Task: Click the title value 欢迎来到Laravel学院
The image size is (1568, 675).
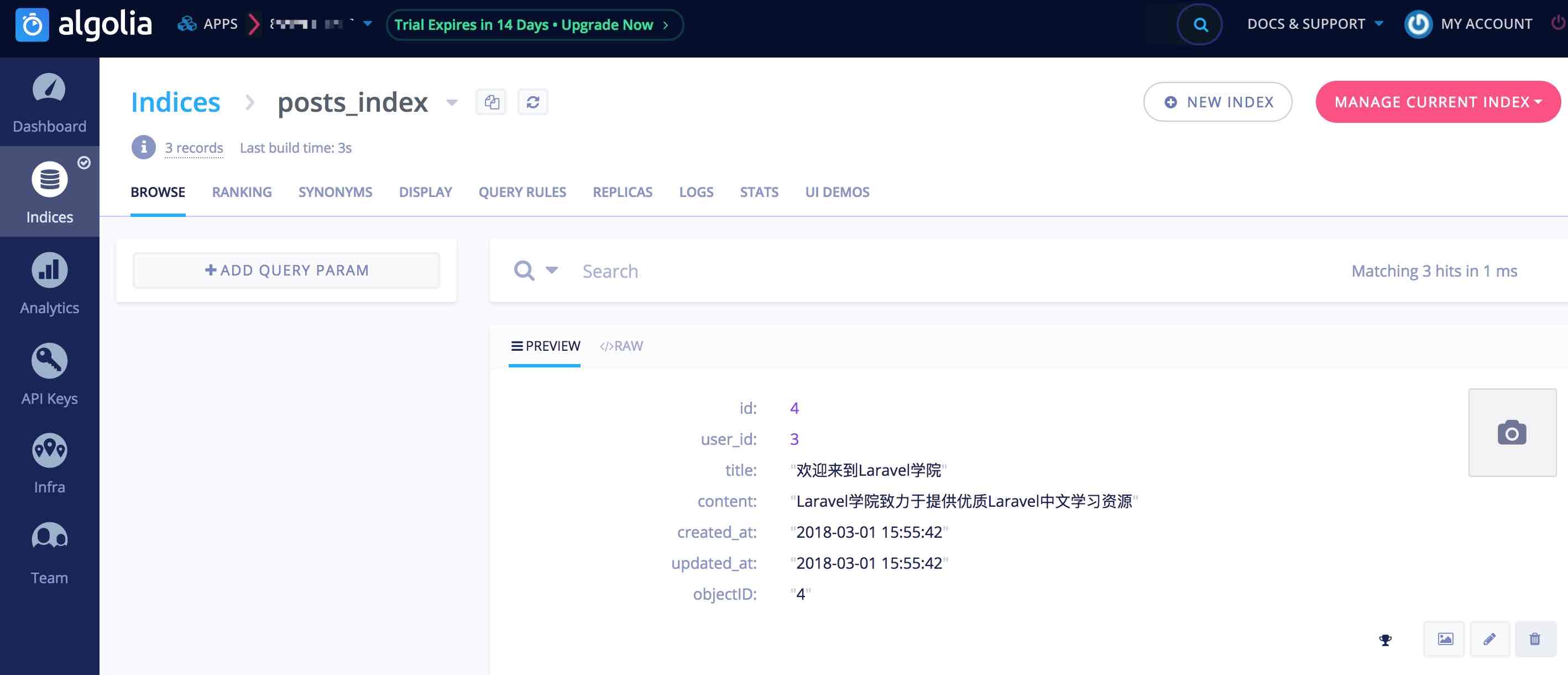Action: pyautogui.click(x=869, y=470)
